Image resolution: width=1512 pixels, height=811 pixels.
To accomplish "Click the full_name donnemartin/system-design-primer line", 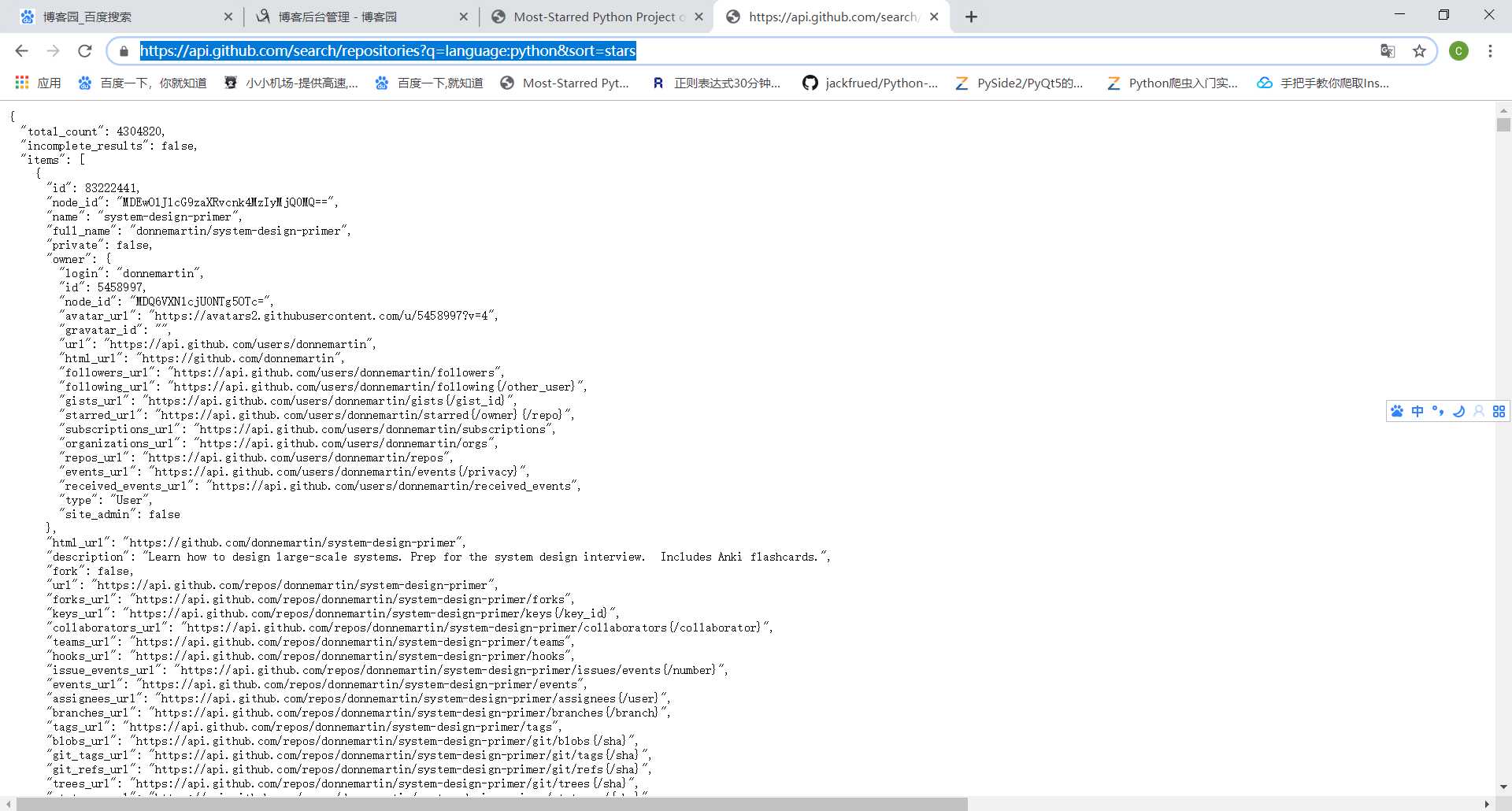I will click(198, 231).
